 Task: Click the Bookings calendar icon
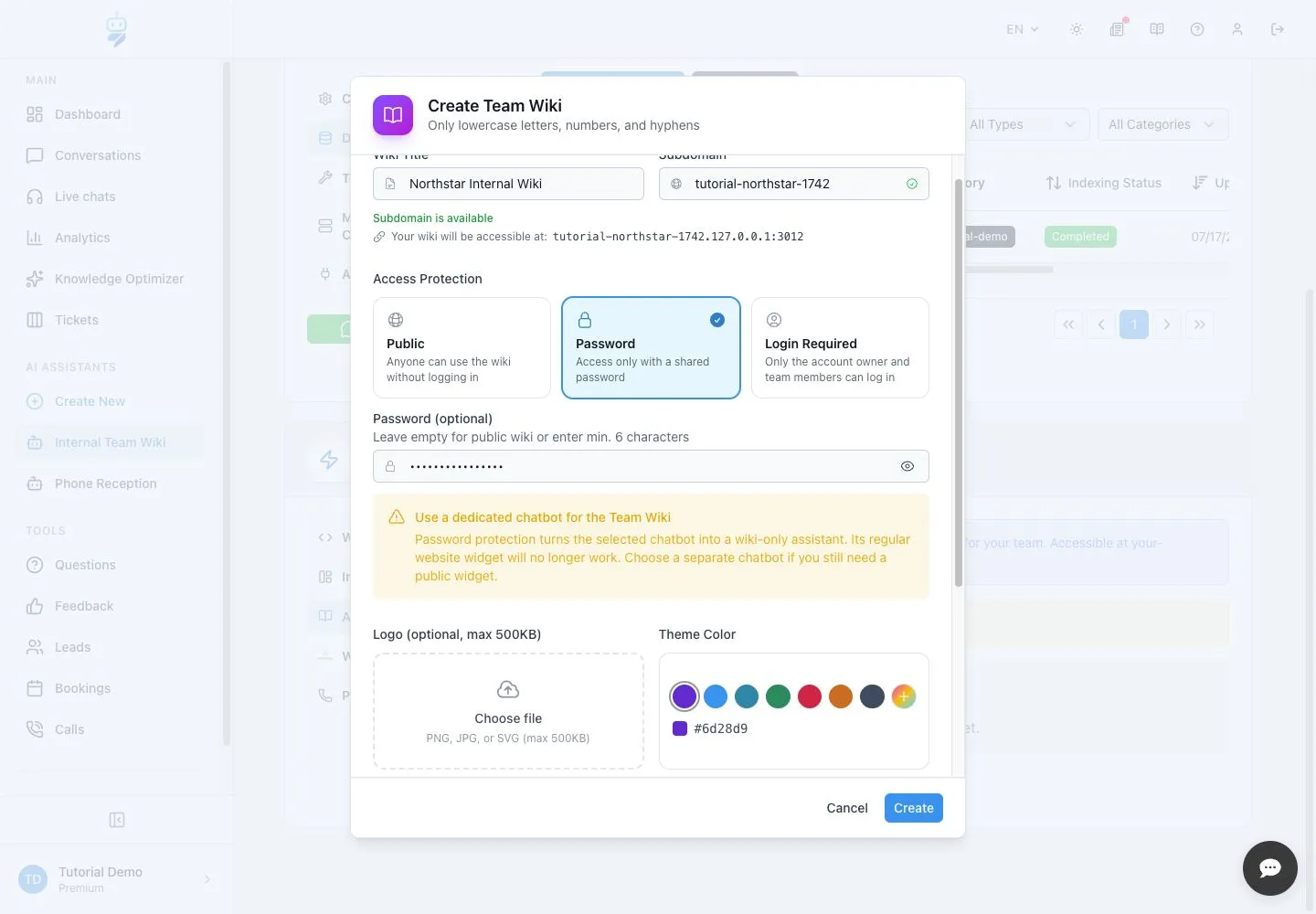point(35,688)
